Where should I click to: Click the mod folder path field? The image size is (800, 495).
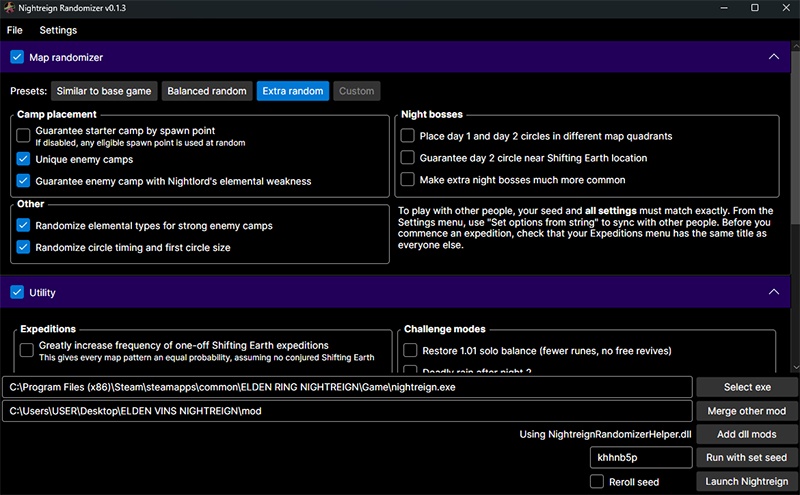347,411
